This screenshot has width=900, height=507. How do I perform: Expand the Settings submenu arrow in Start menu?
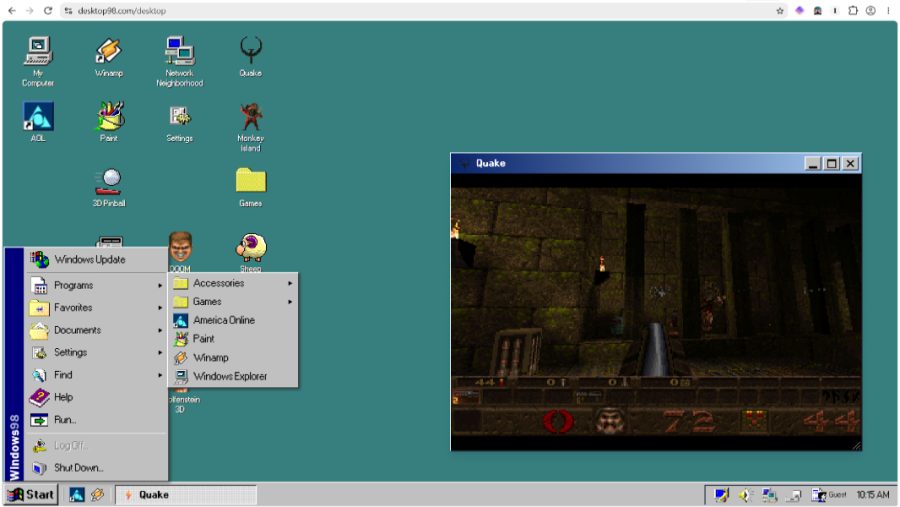coord(160,353)
